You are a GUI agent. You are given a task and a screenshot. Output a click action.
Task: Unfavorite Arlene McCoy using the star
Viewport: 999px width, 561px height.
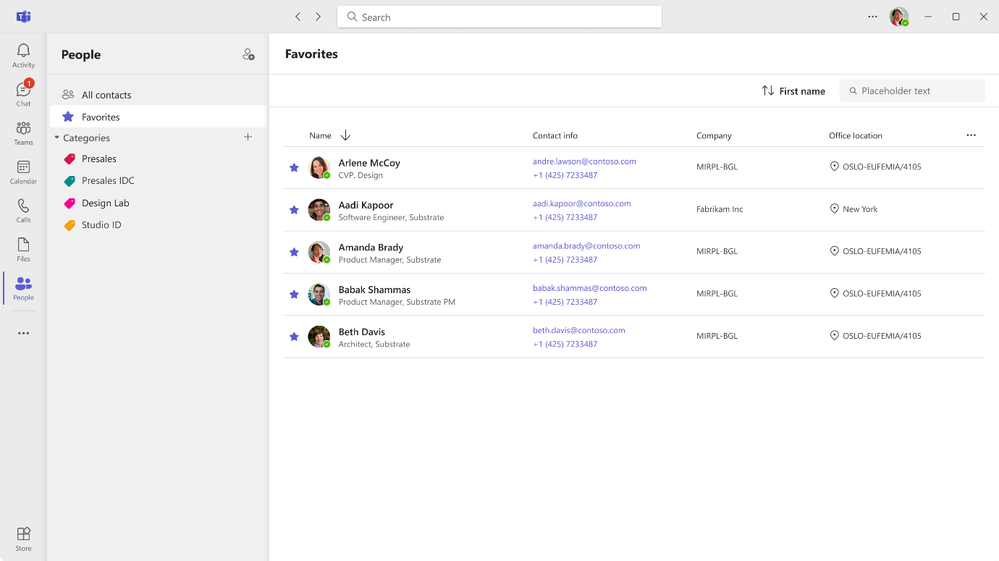click(294, 168)
